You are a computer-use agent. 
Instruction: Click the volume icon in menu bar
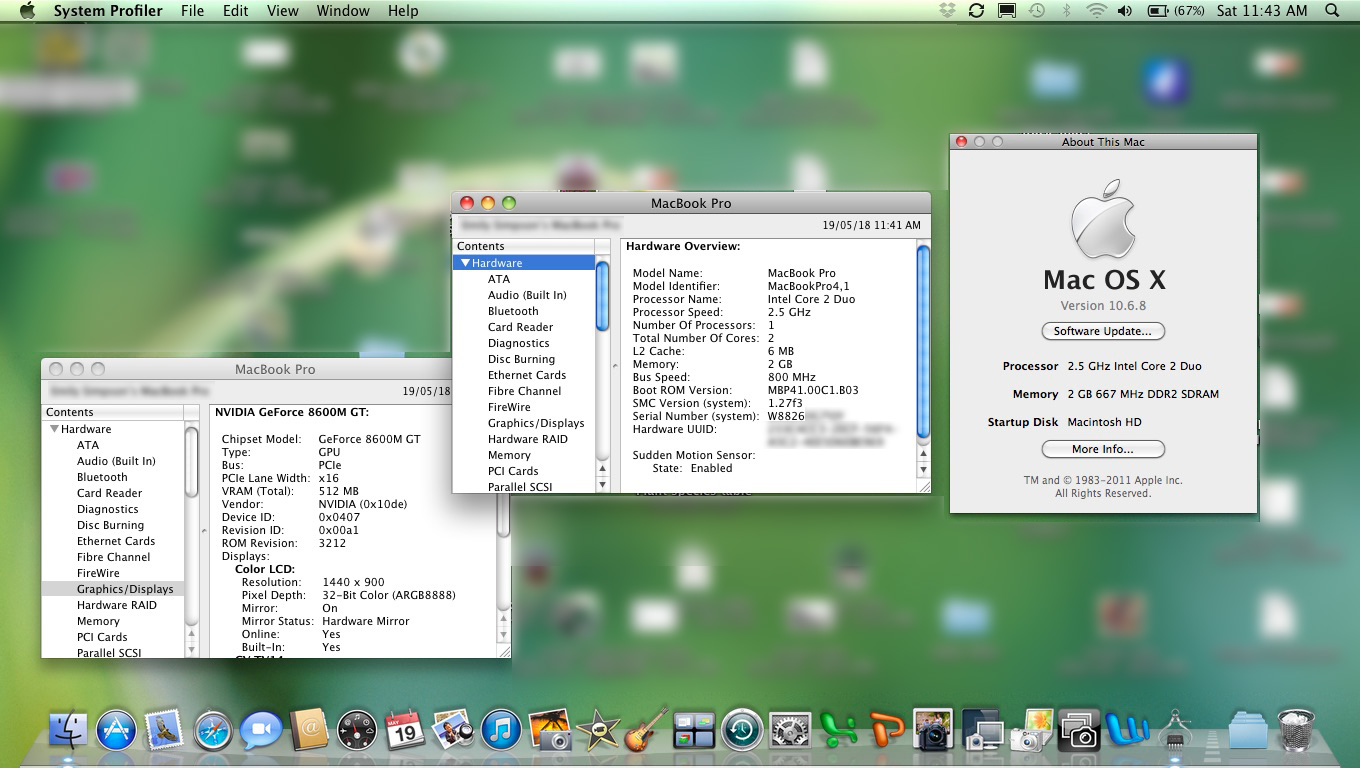point(1125,11)
